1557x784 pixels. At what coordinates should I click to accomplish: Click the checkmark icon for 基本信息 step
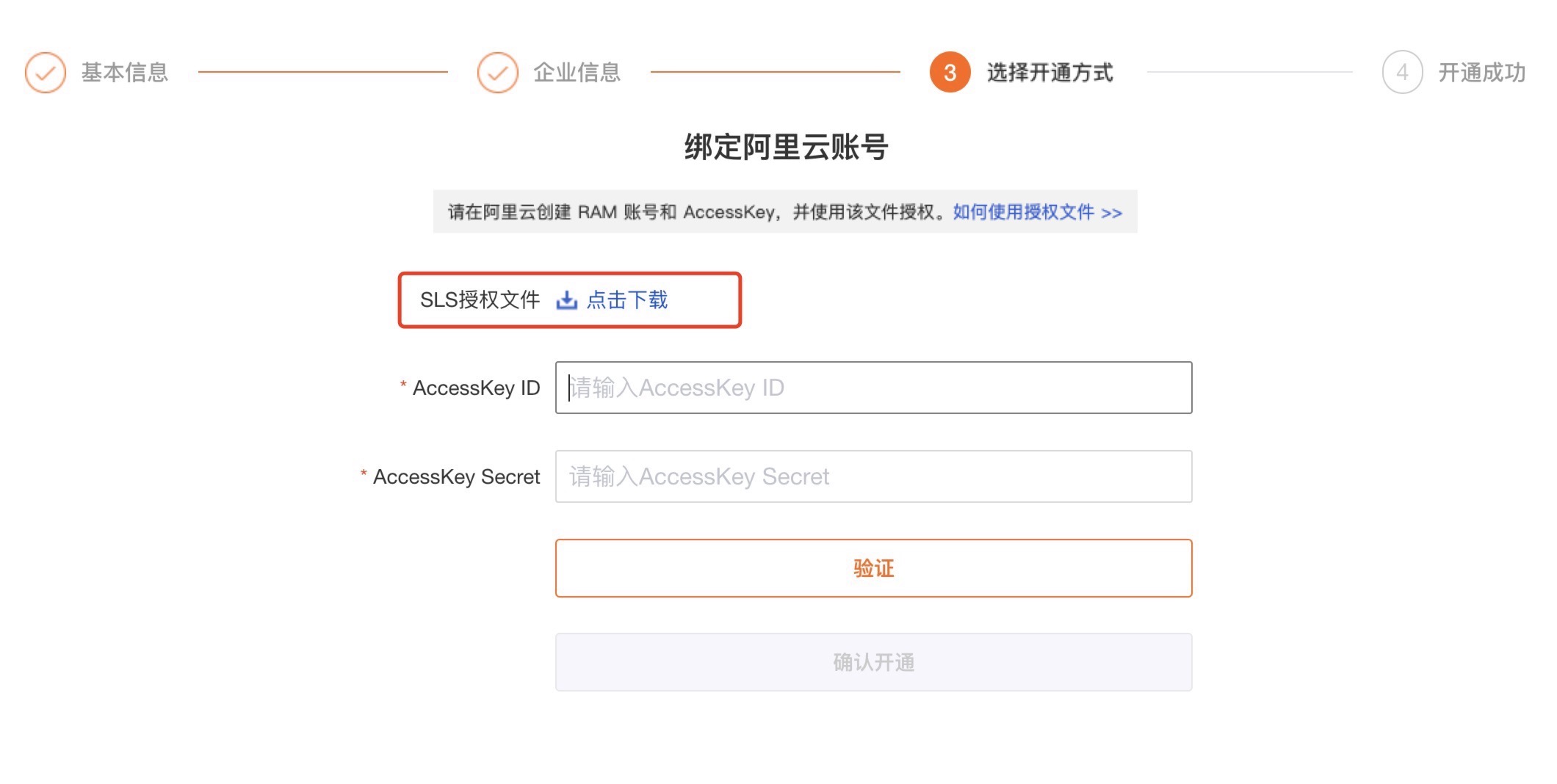46,73
